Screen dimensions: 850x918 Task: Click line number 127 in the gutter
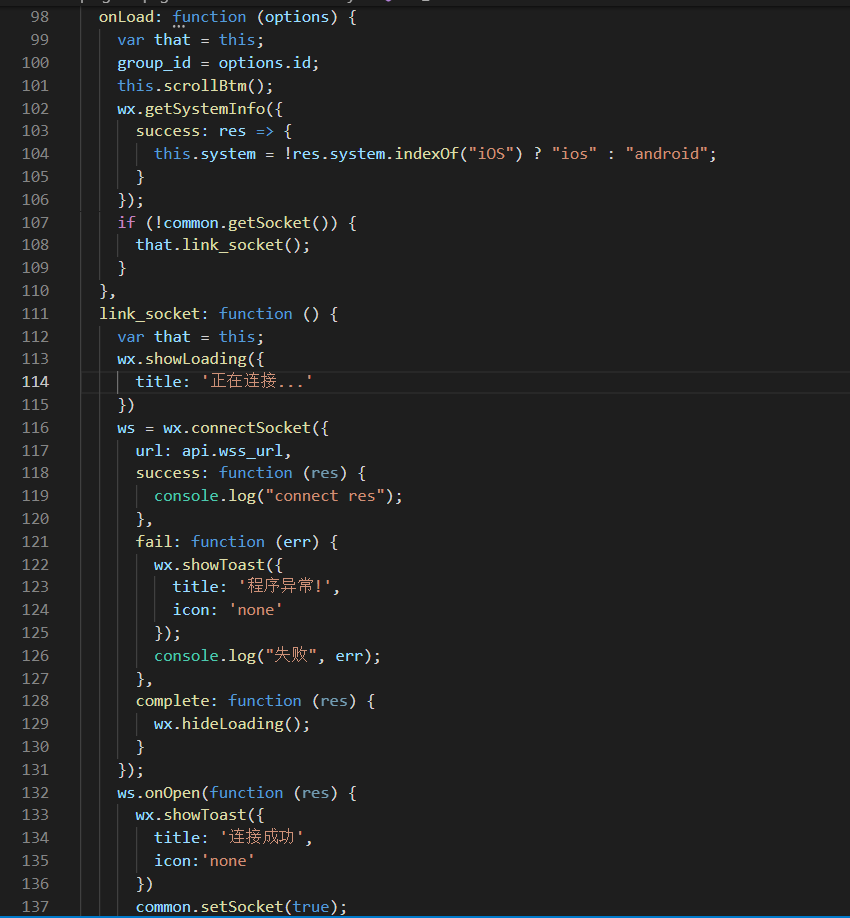tap(35, 679)
